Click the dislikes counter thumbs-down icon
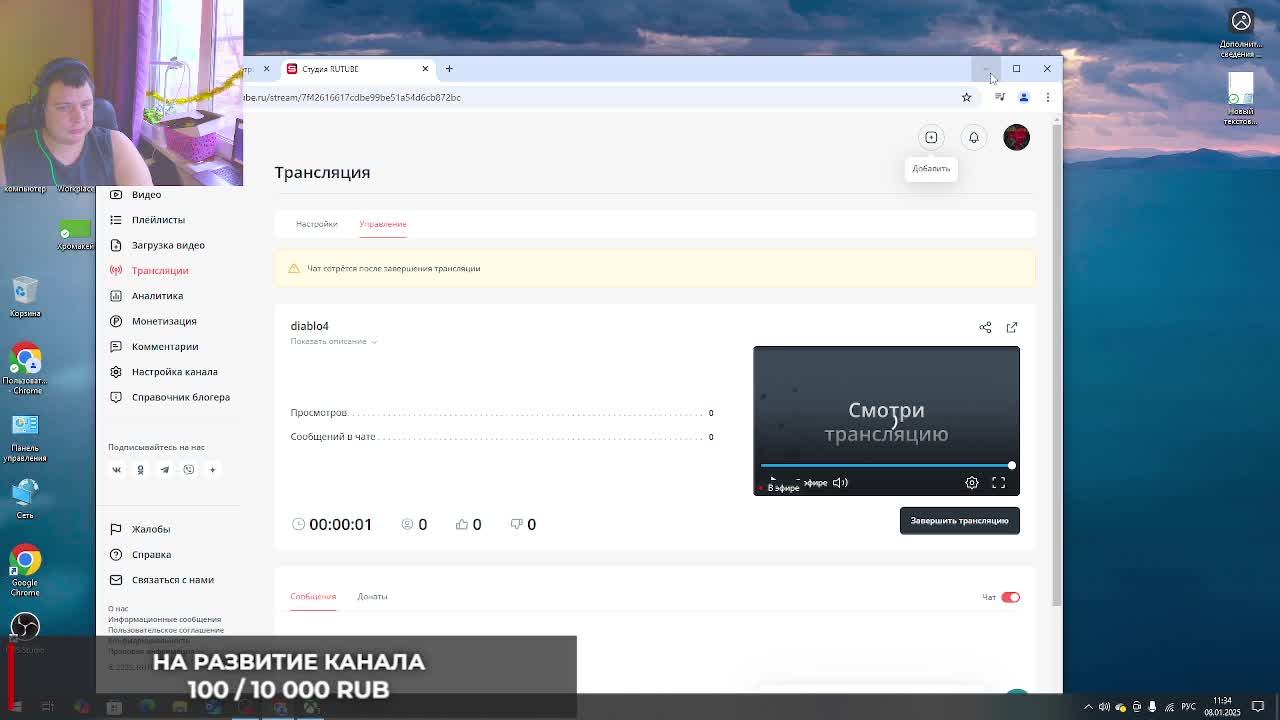 (517, 524)
